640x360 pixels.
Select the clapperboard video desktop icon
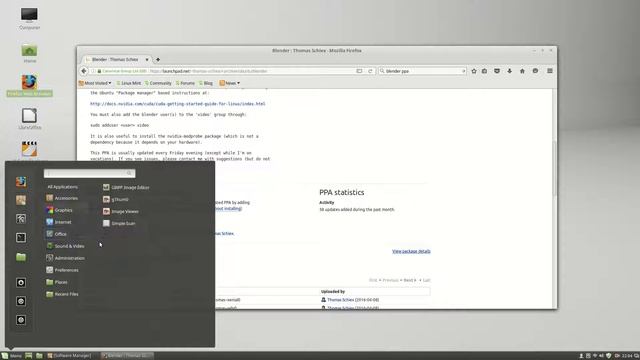[29, 149]
